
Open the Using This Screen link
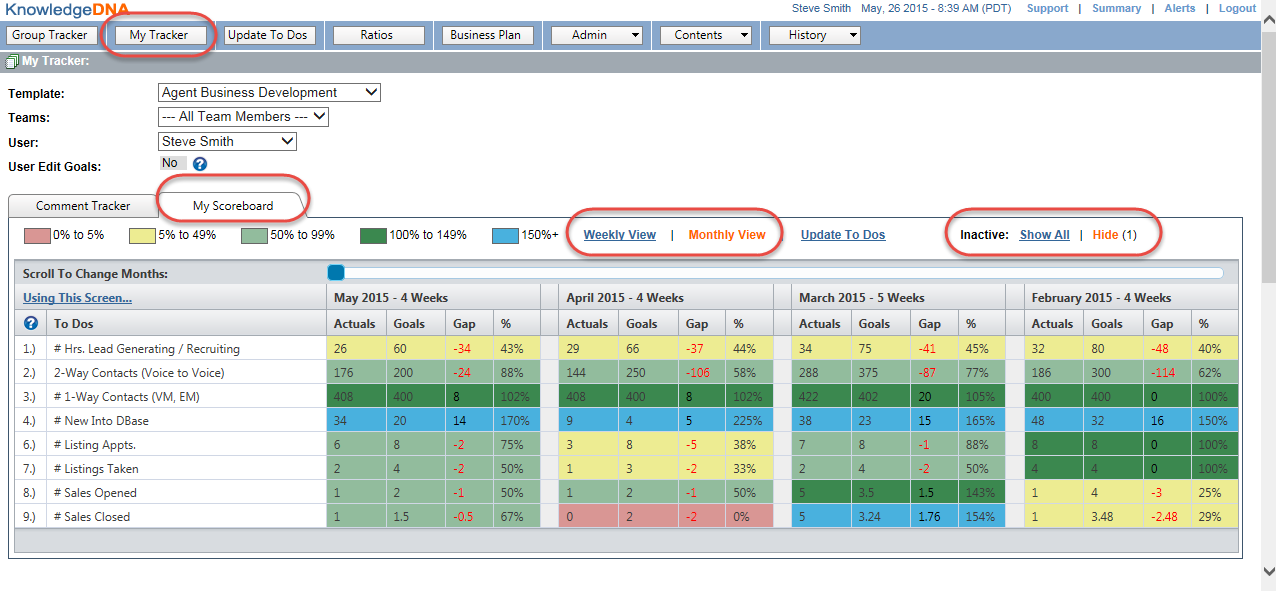pyautogui.click(x=77, y=298)
